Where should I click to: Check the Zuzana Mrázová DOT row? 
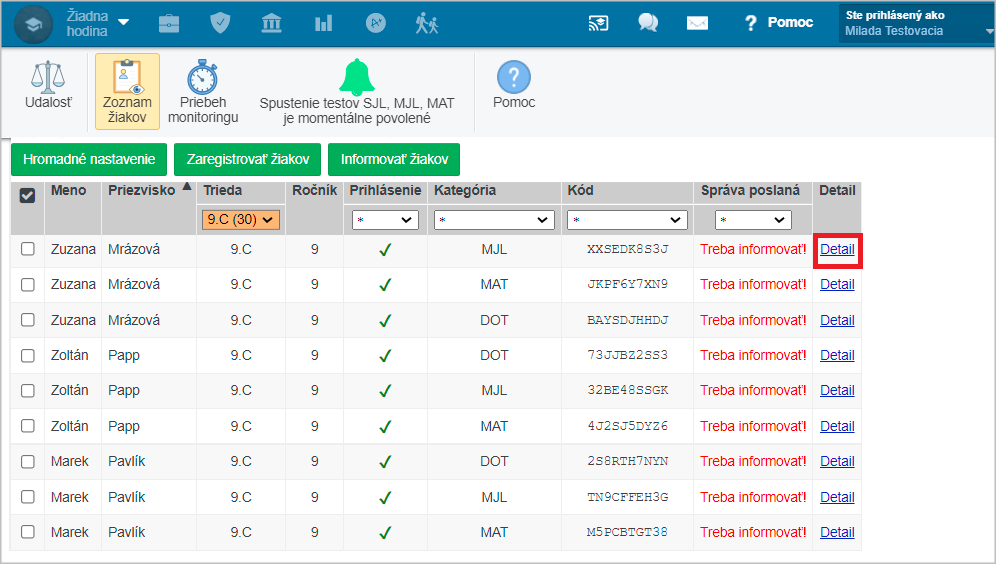(27, 320)
